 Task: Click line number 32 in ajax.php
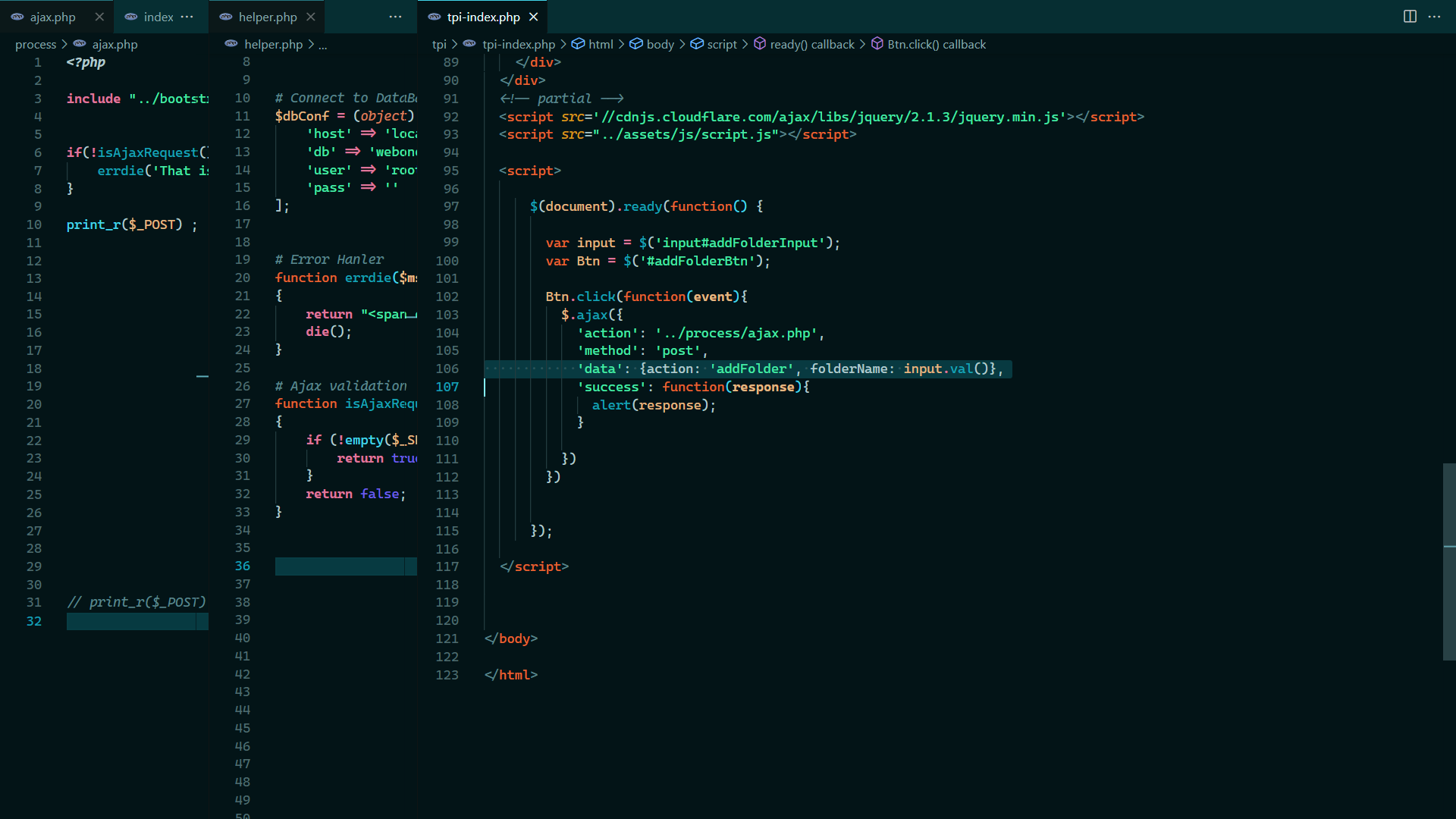[34, 621]
